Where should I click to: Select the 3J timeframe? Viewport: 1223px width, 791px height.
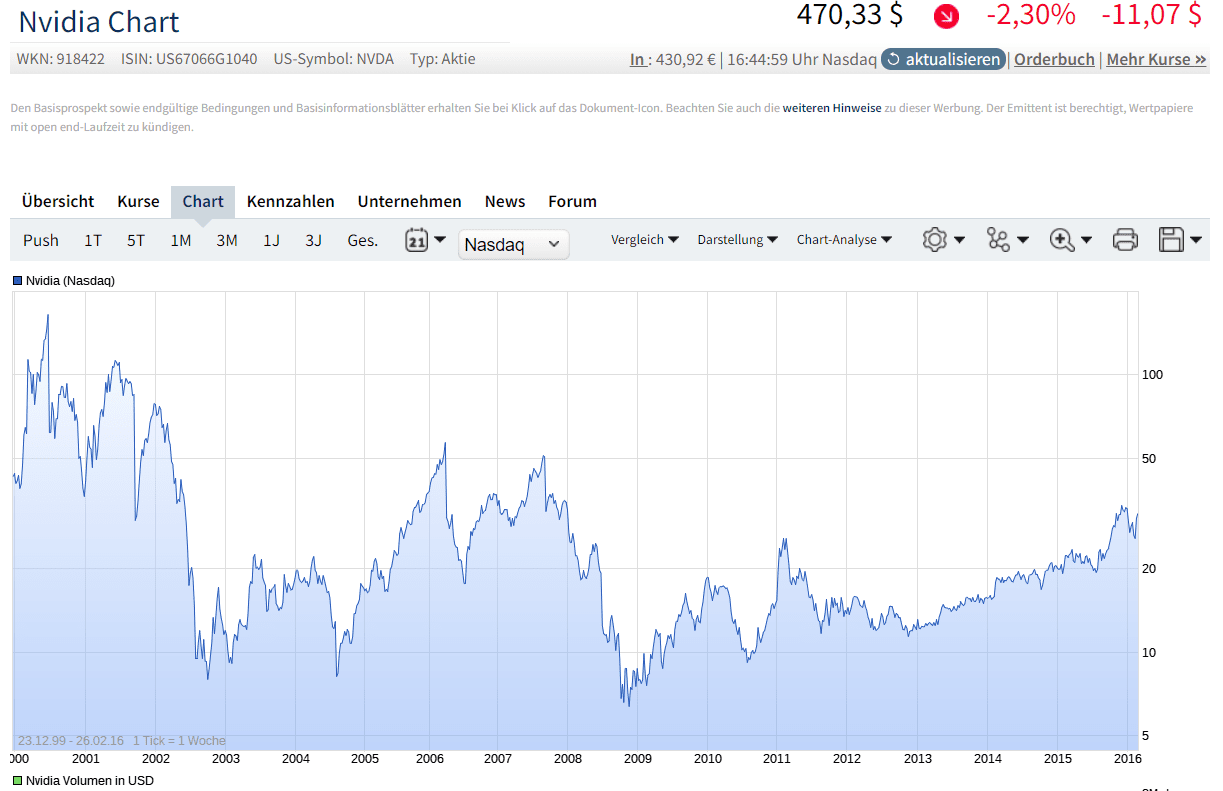coord(314,240)
